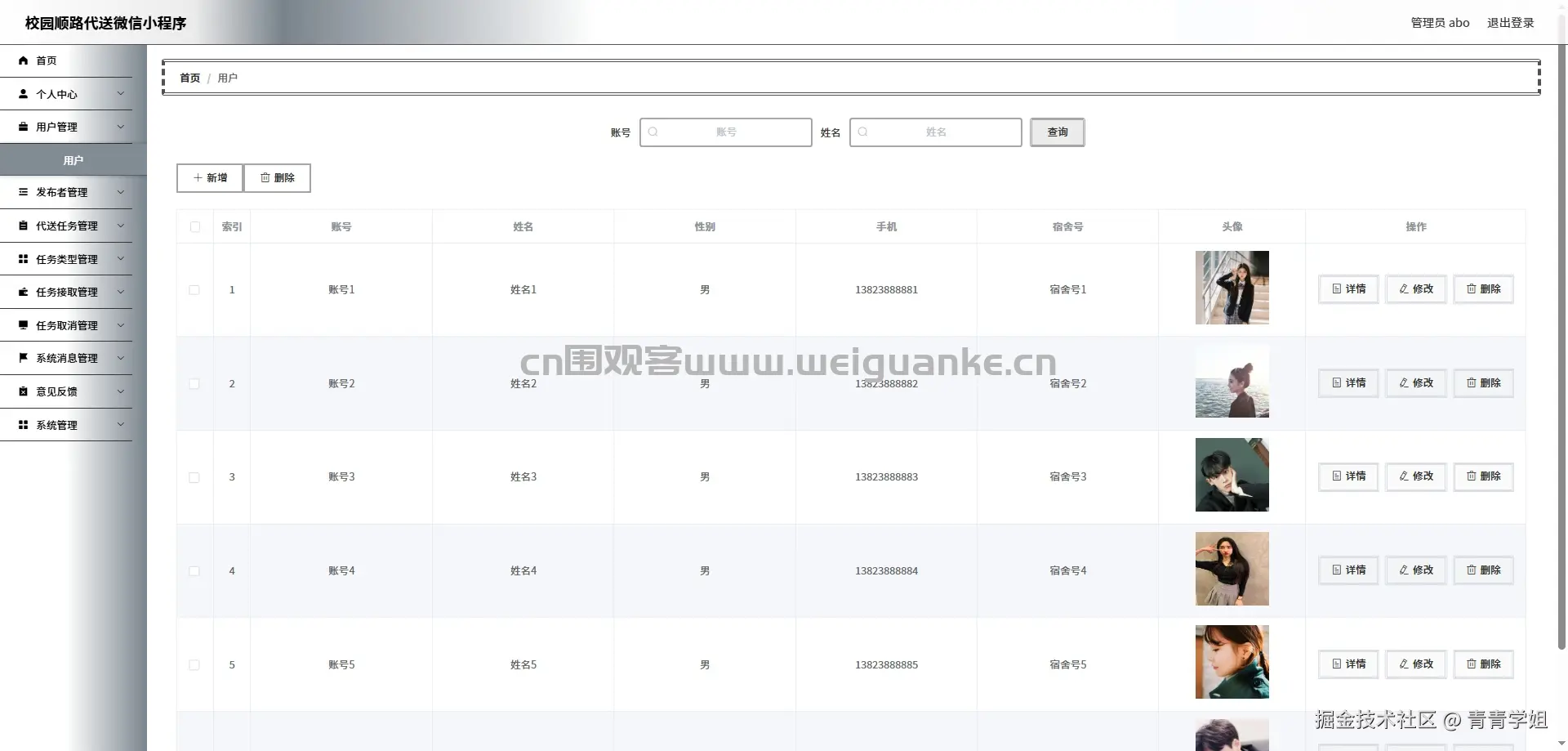The width and height of the screenshot is (1568, 751).
Task: Click the trash icon on 删除 for 账号3
Action: coord(1472,476)
